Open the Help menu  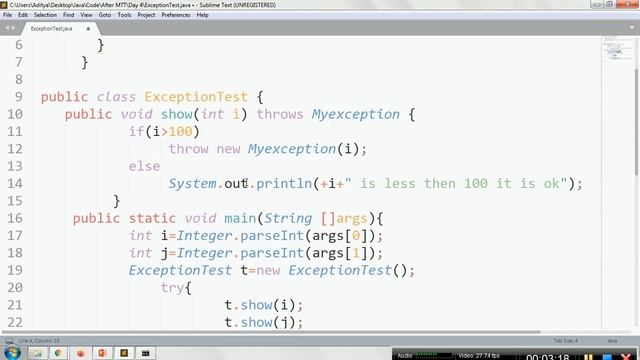pos(202,15)
